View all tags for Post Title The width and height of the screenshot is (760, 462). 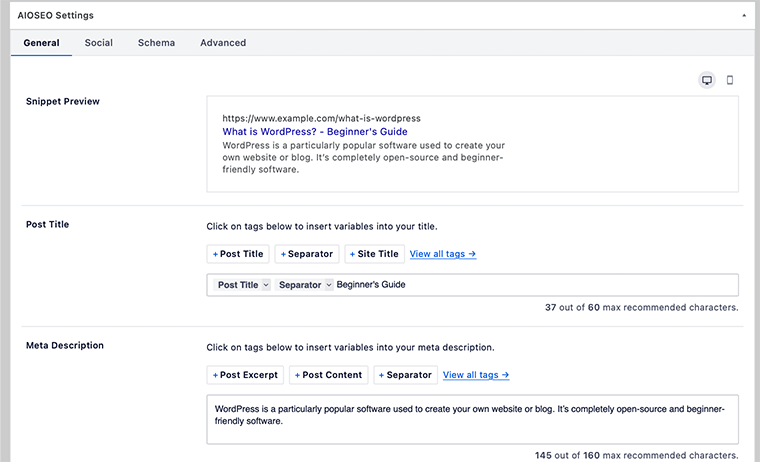point(442,254)
